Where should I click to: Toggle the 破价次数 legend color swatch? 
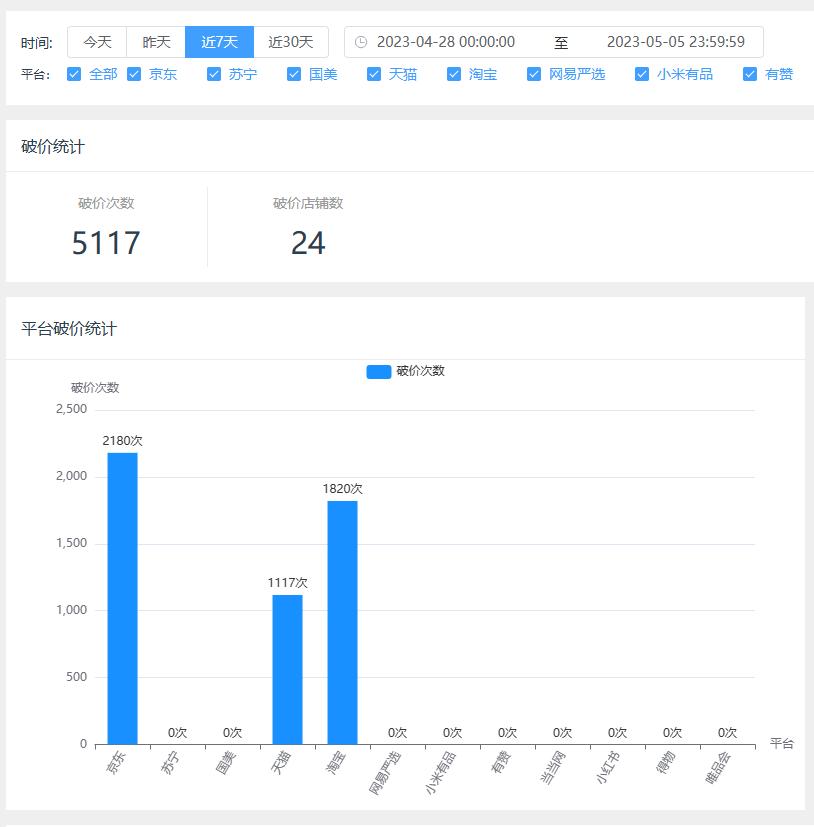[378, 371]
